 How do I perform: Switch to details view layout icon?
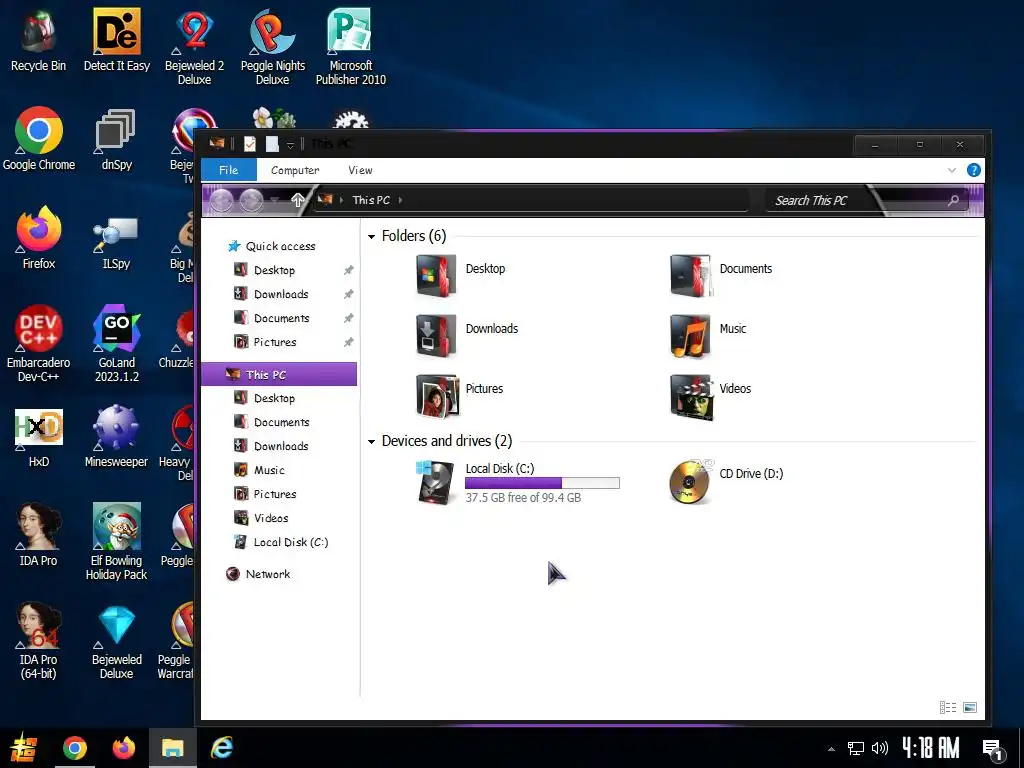(x=948, y=707)
